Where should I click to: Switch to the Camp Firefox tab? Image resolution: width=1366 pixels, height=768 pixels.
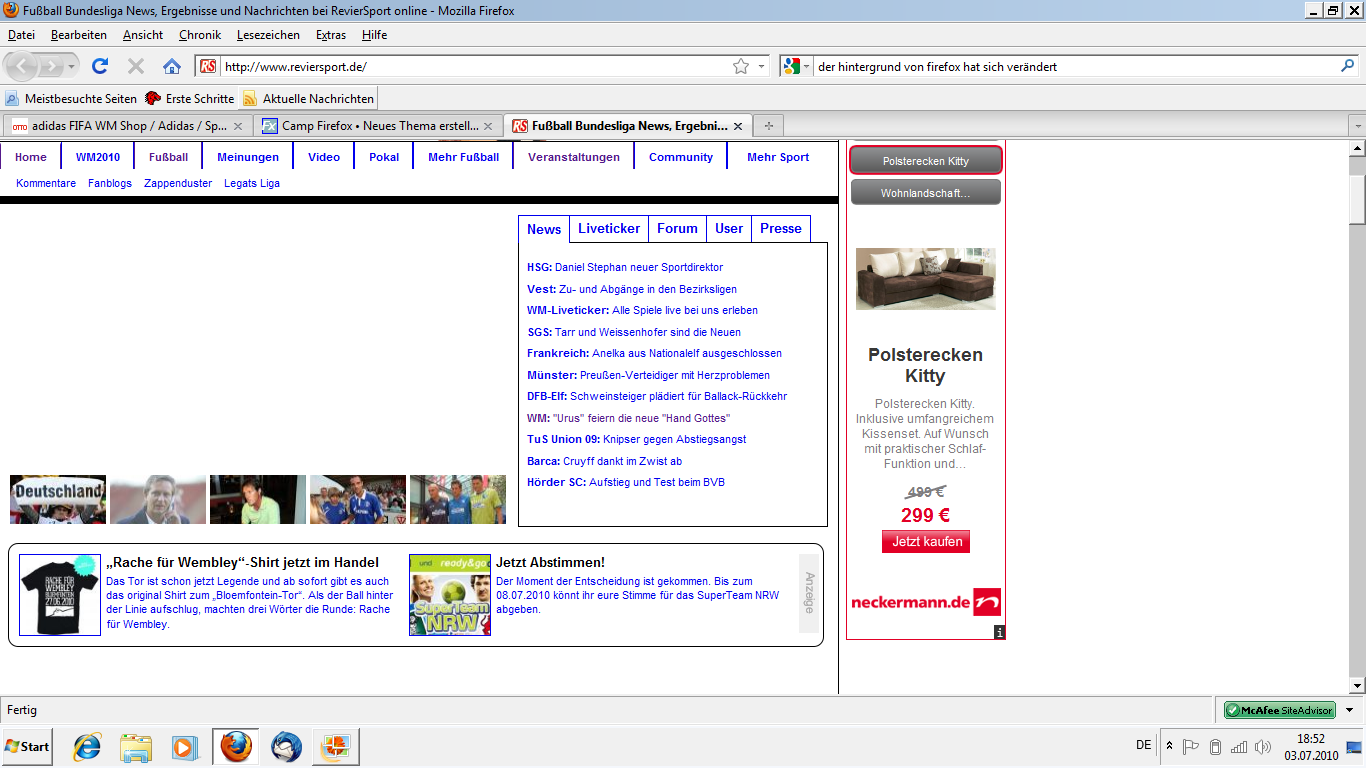coord(378,126)
